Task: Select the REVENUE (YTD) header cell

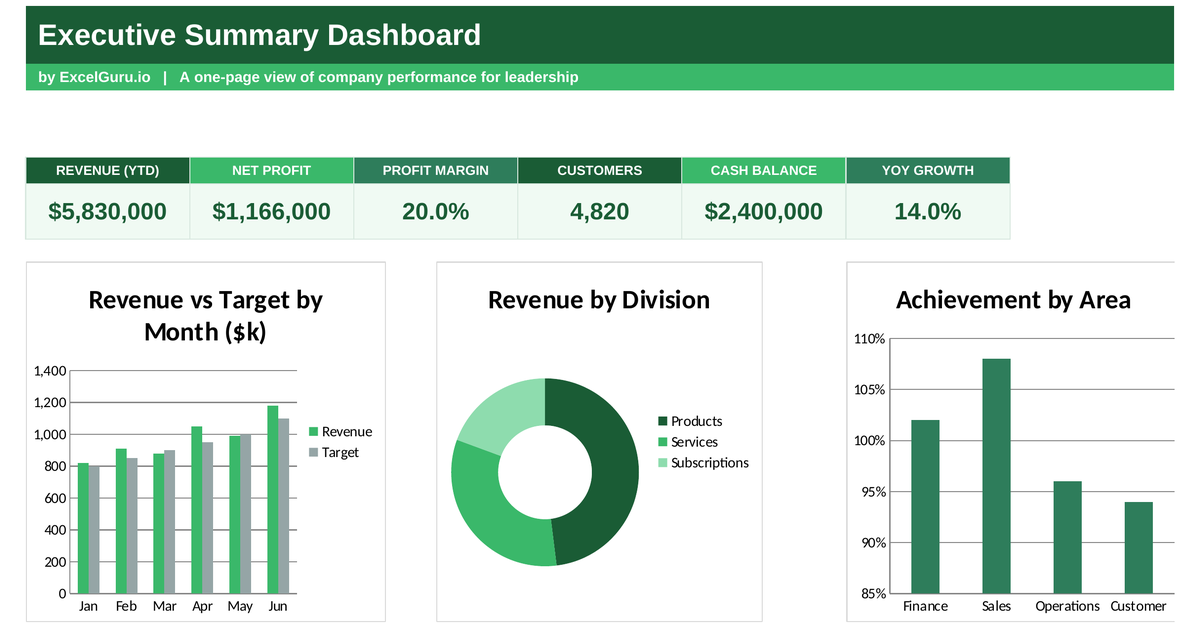Action: point(107,170)
